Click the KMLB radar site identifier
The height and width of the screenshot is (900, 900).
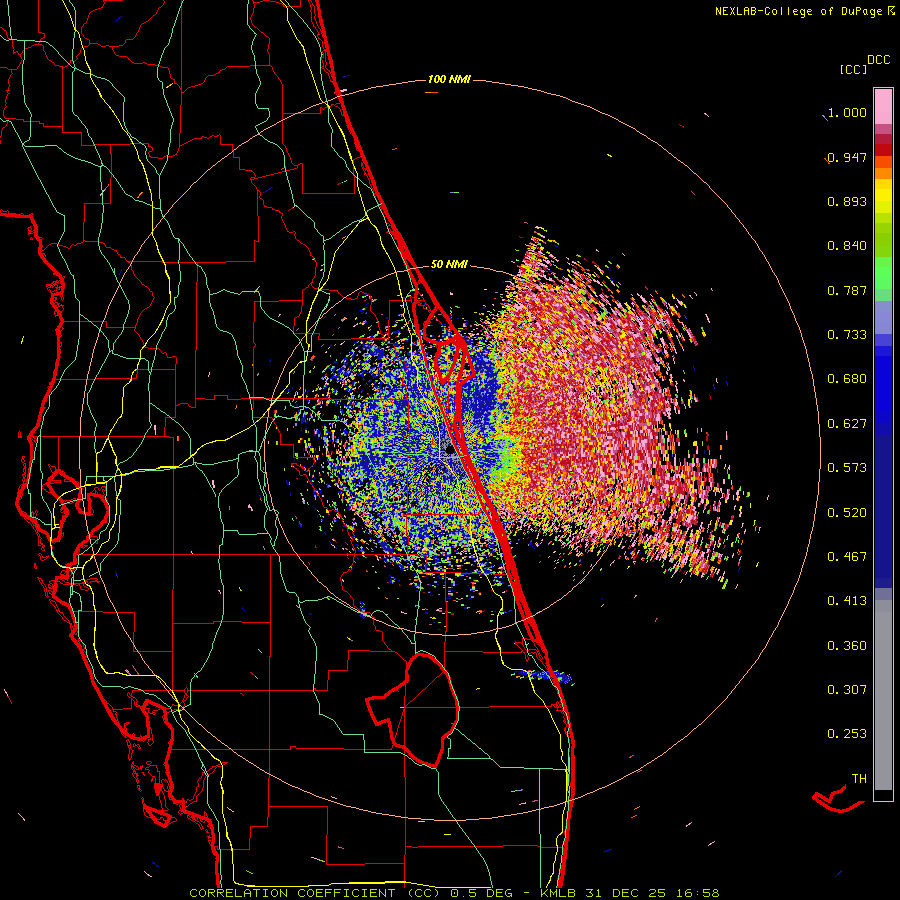tap(559, 893)
